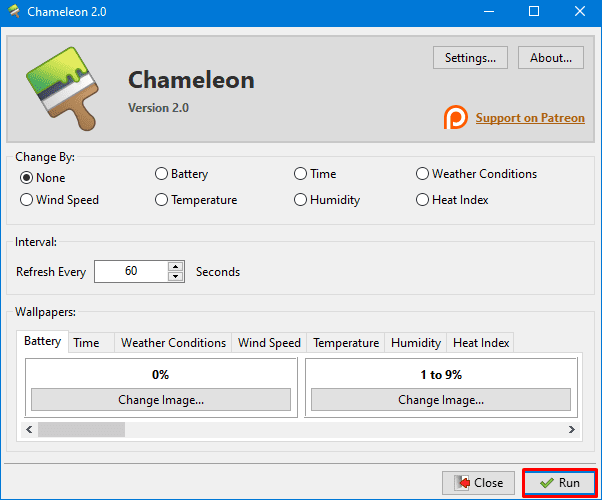Switch to the Battery wallpapers tab

click(43, 341)
